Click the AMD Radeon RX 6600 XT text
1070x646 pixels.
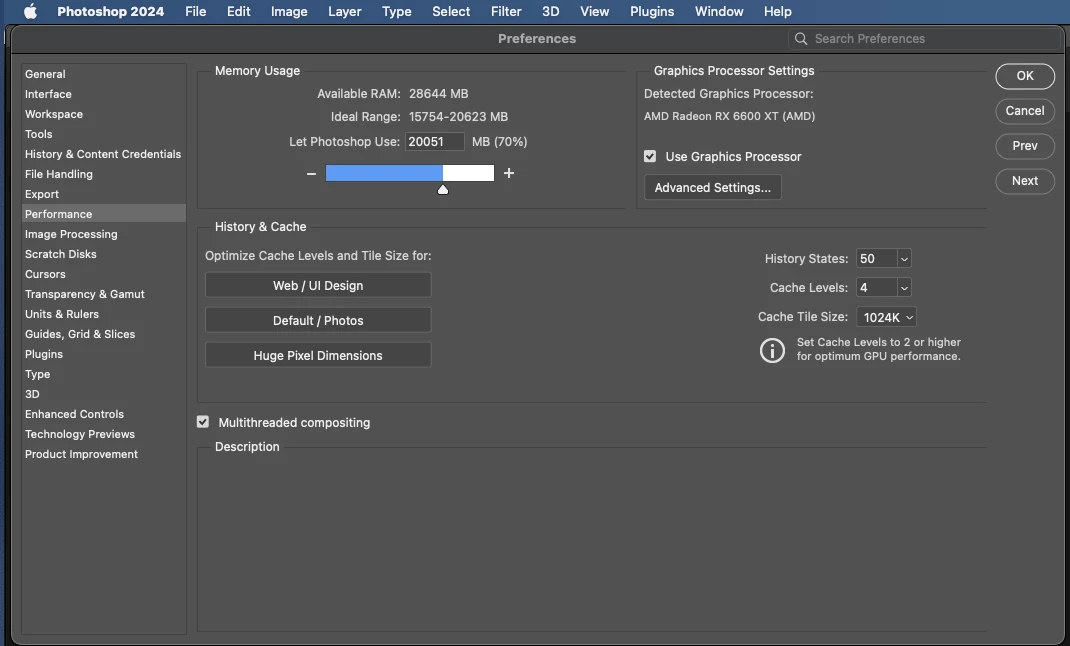point(729,116)
